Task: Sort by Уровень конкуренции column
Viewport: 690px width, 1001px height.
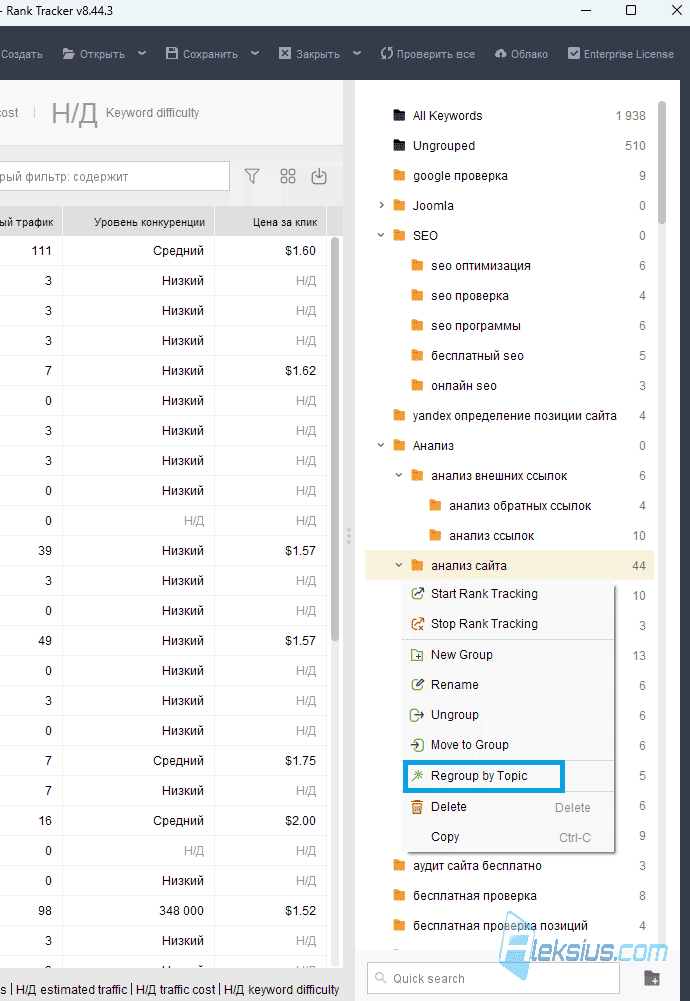Action: (x=139, y=222)
